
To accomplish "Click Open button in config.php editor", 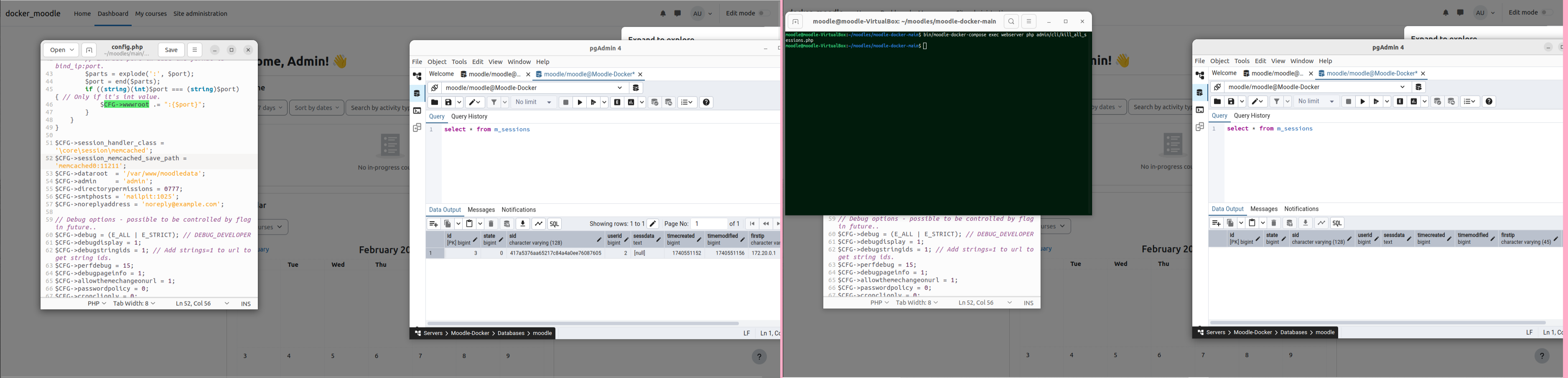I will pos(61,50).
